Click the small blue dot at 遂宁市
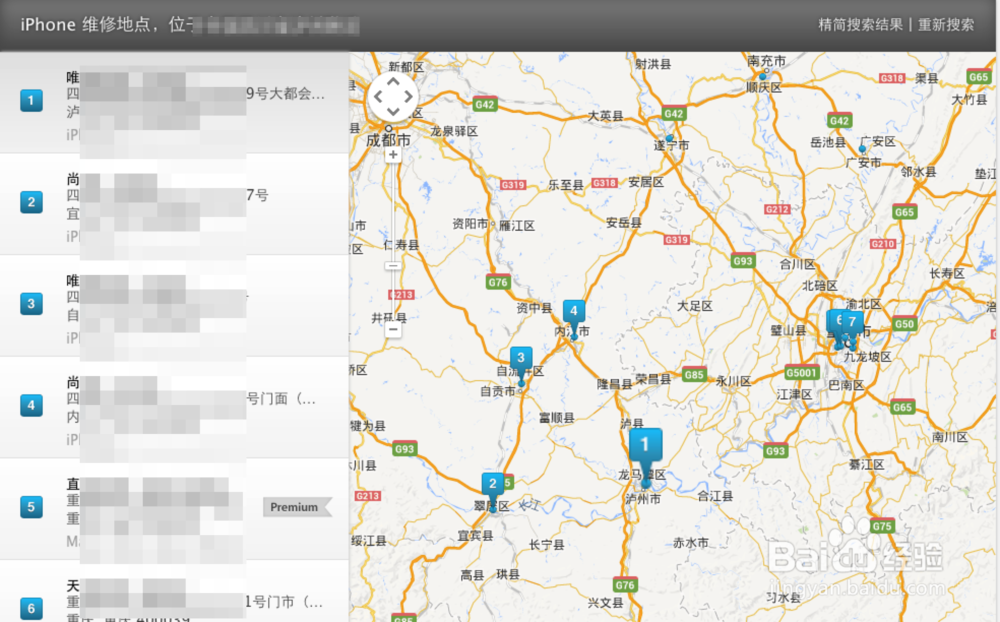This screenshot has width=1000, height=622. click(x=669, y=138)
